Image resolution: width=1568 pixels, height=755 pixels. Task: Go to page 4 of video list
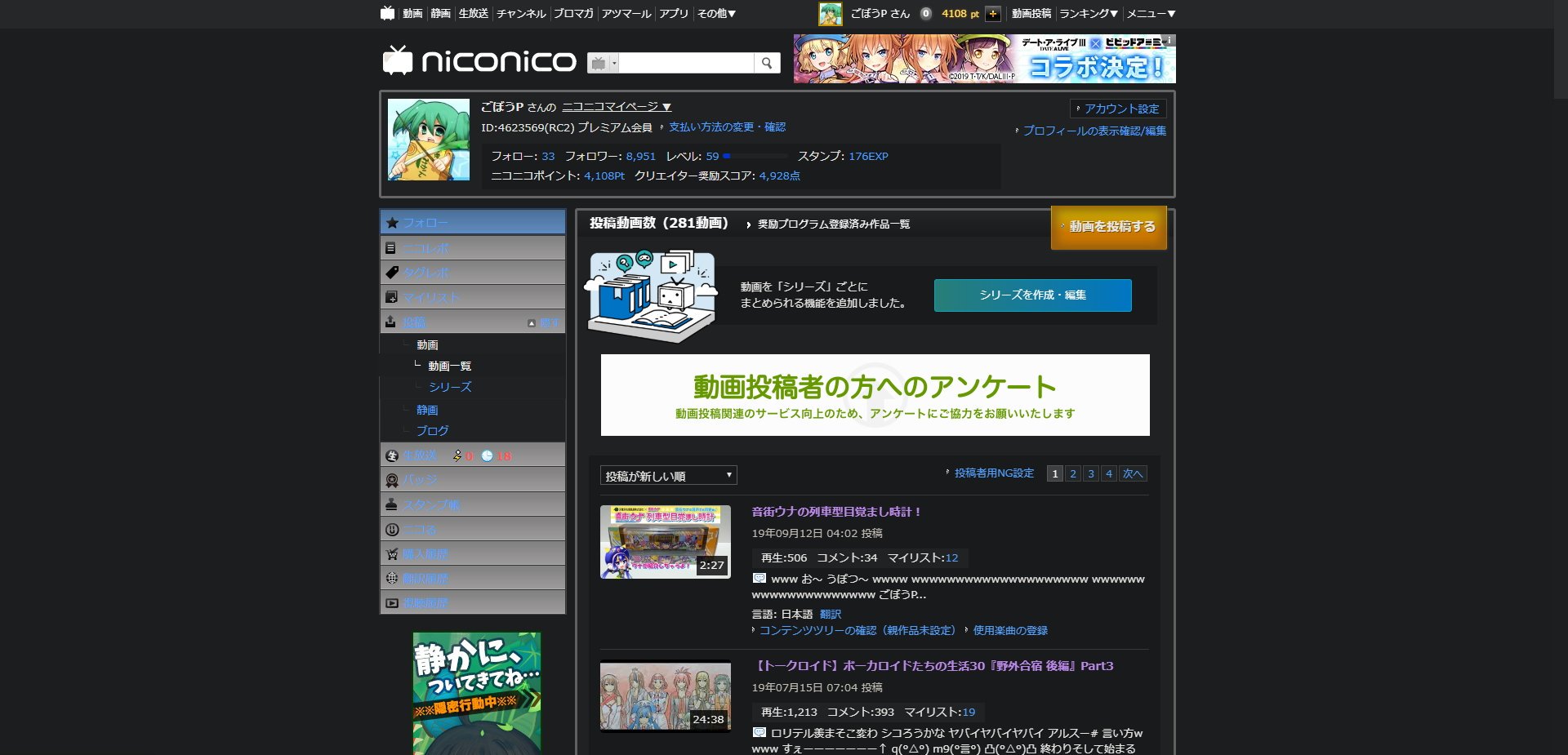tap(1109, 473)
